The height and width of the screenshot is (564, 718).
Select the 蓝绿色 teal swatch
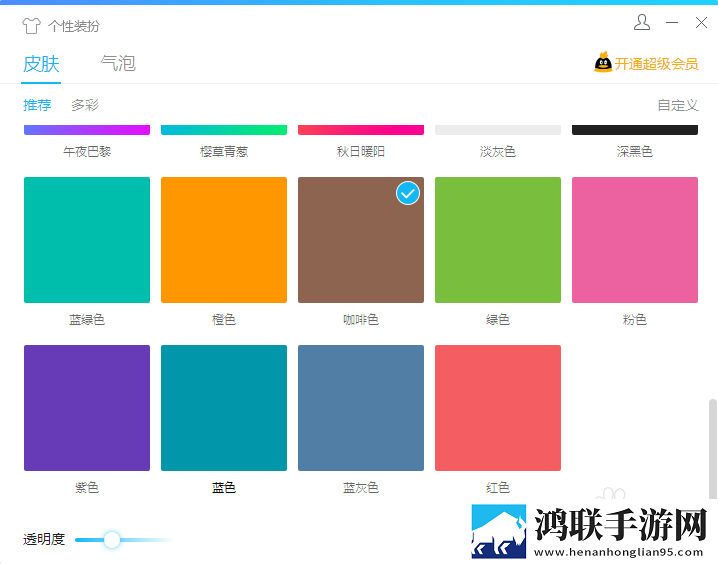click(x=87, y=240)
